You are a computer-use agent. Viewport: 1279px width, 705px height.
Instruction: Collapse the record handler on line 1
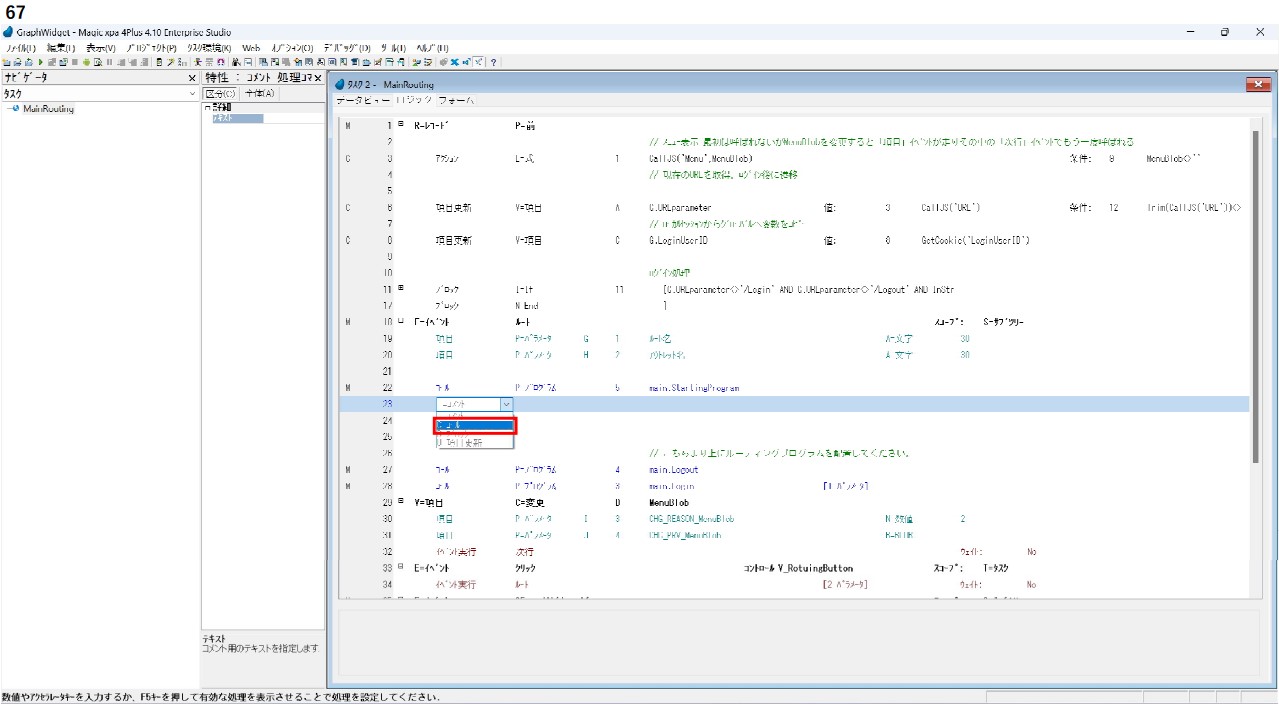[x=401, y=126]
